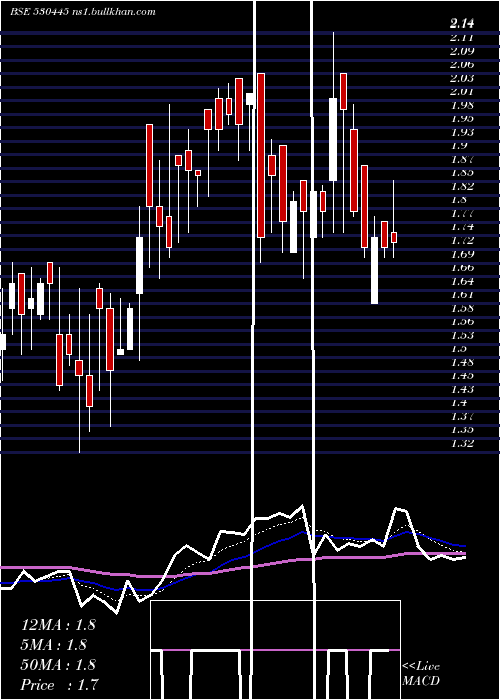Click the 1.66 price level label
Viewport: 500px width, 700px height.
click(x=462, y=267)
